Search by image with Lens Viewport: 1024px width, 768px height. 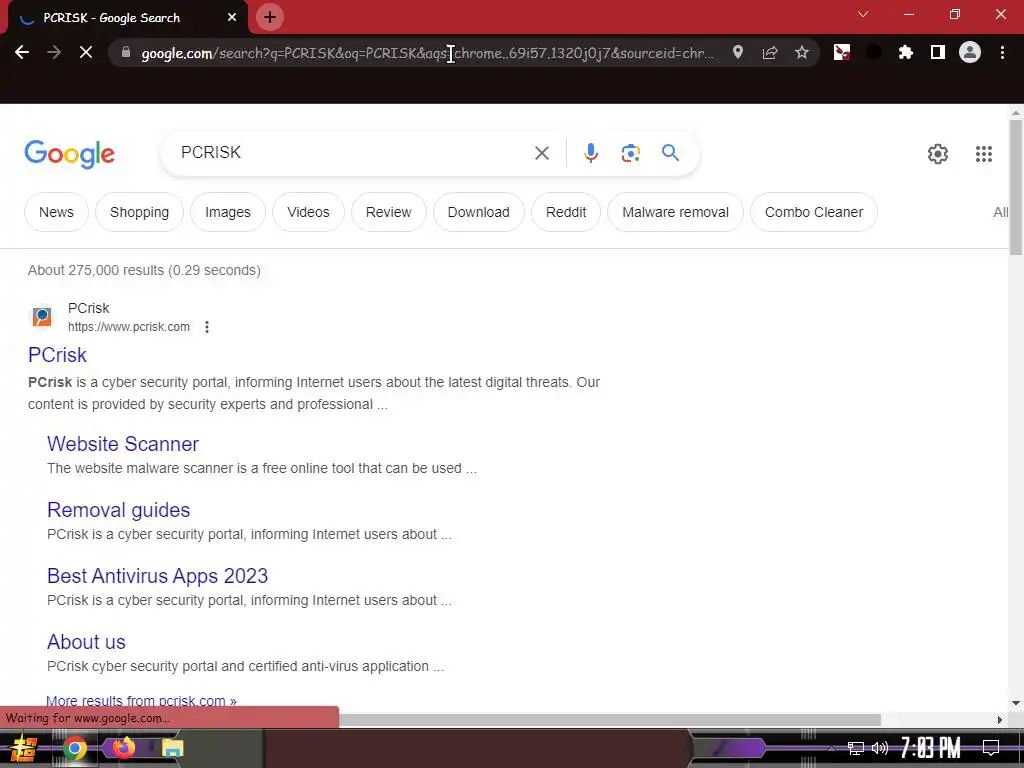(x=630, y=153)
